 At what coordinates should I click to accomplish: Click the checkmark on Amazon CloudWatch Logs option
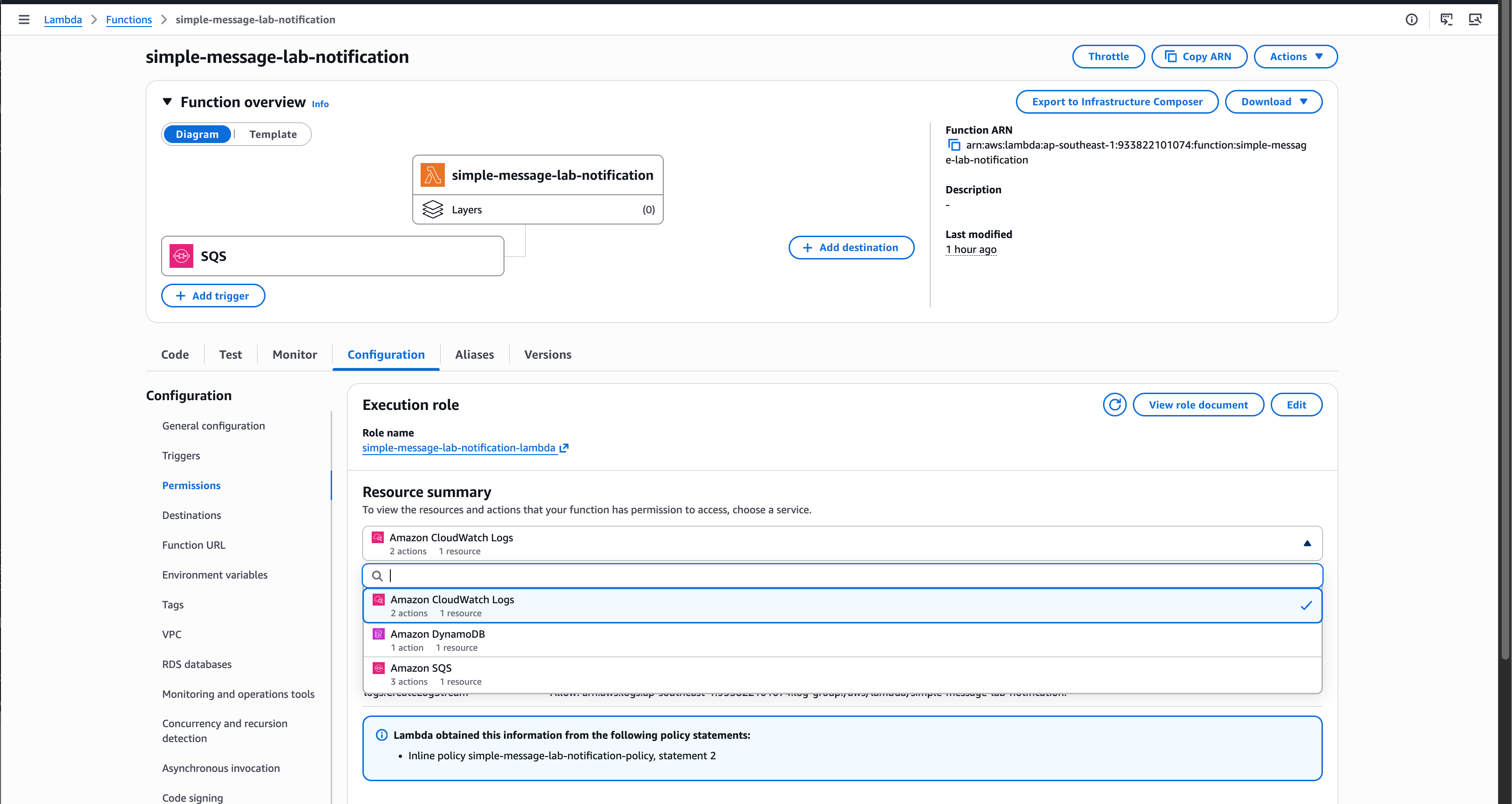1306,606
